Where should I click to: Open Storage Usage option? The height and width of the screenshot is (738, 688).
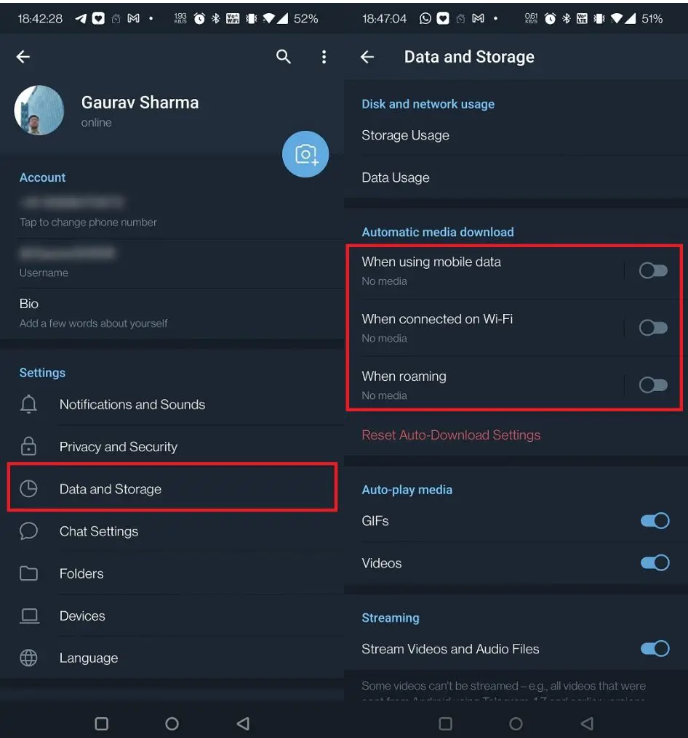point(405,135)
